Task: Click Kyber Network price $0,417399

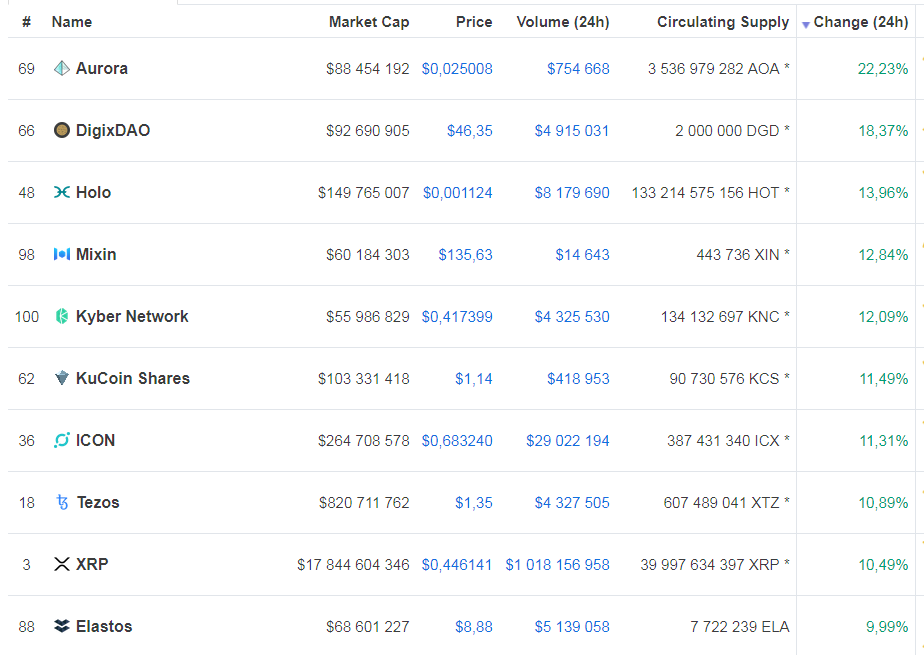Action: tap(457, 317)
